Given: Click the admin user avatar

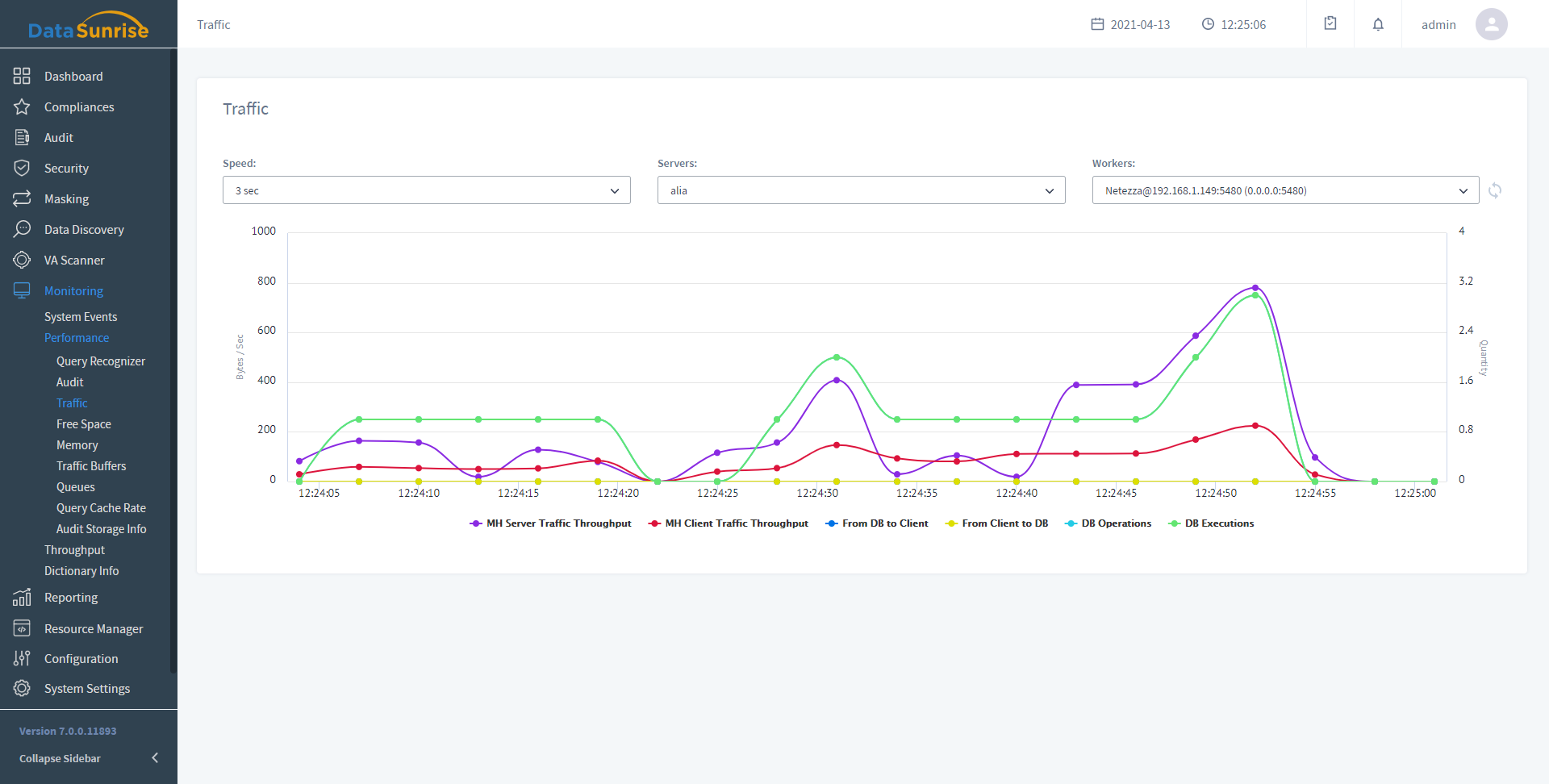Looking at the screenshot, I should pos(1492,24).
